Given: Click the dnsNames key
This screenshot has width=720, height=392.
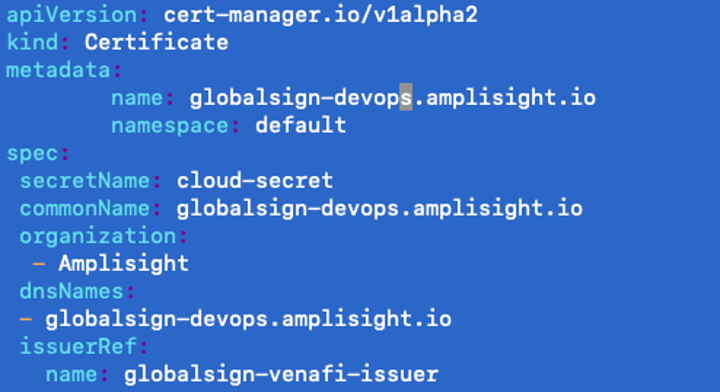Looking at the screenshot, I should [71, 291].
